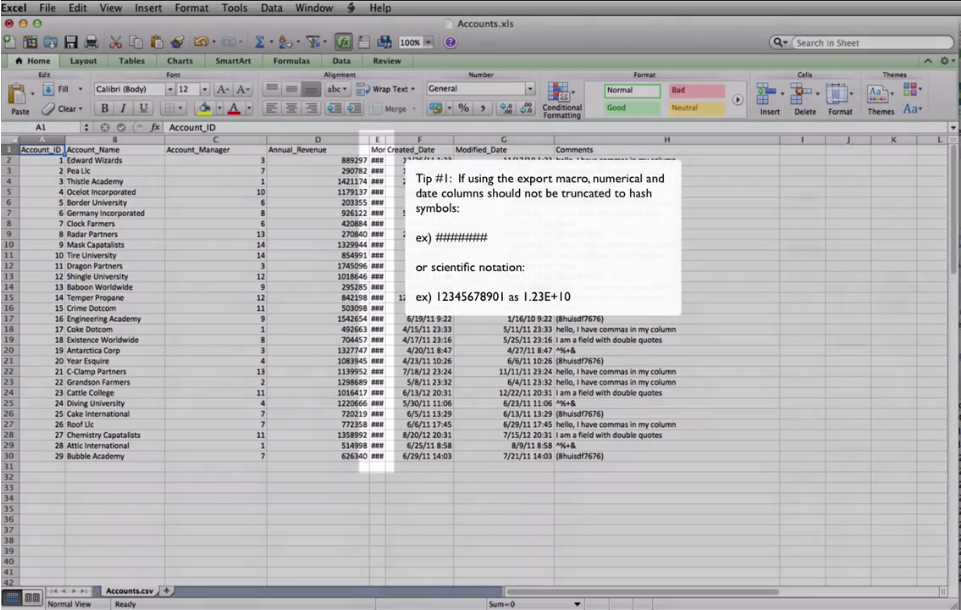Open the Wrap Text dropdown
Viewport: 961px width, 610px height.
(412, 90)
